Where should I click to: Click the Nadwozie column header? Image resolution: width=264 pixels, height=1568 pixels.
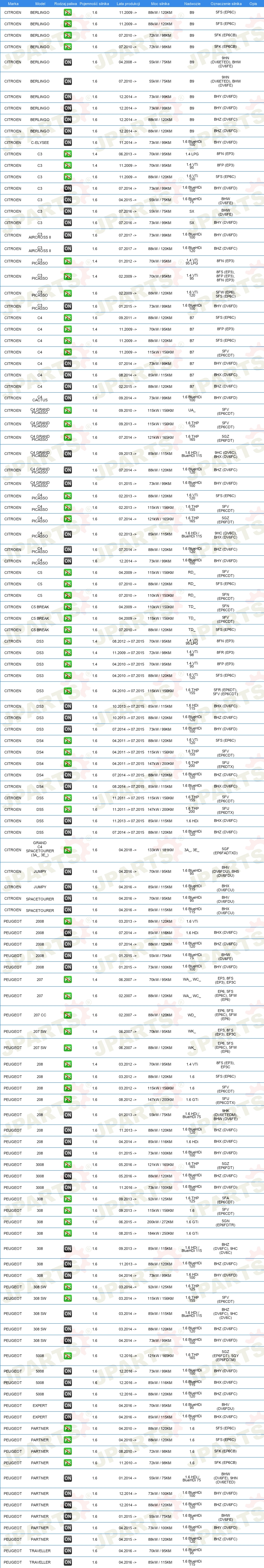click(192, 4)
